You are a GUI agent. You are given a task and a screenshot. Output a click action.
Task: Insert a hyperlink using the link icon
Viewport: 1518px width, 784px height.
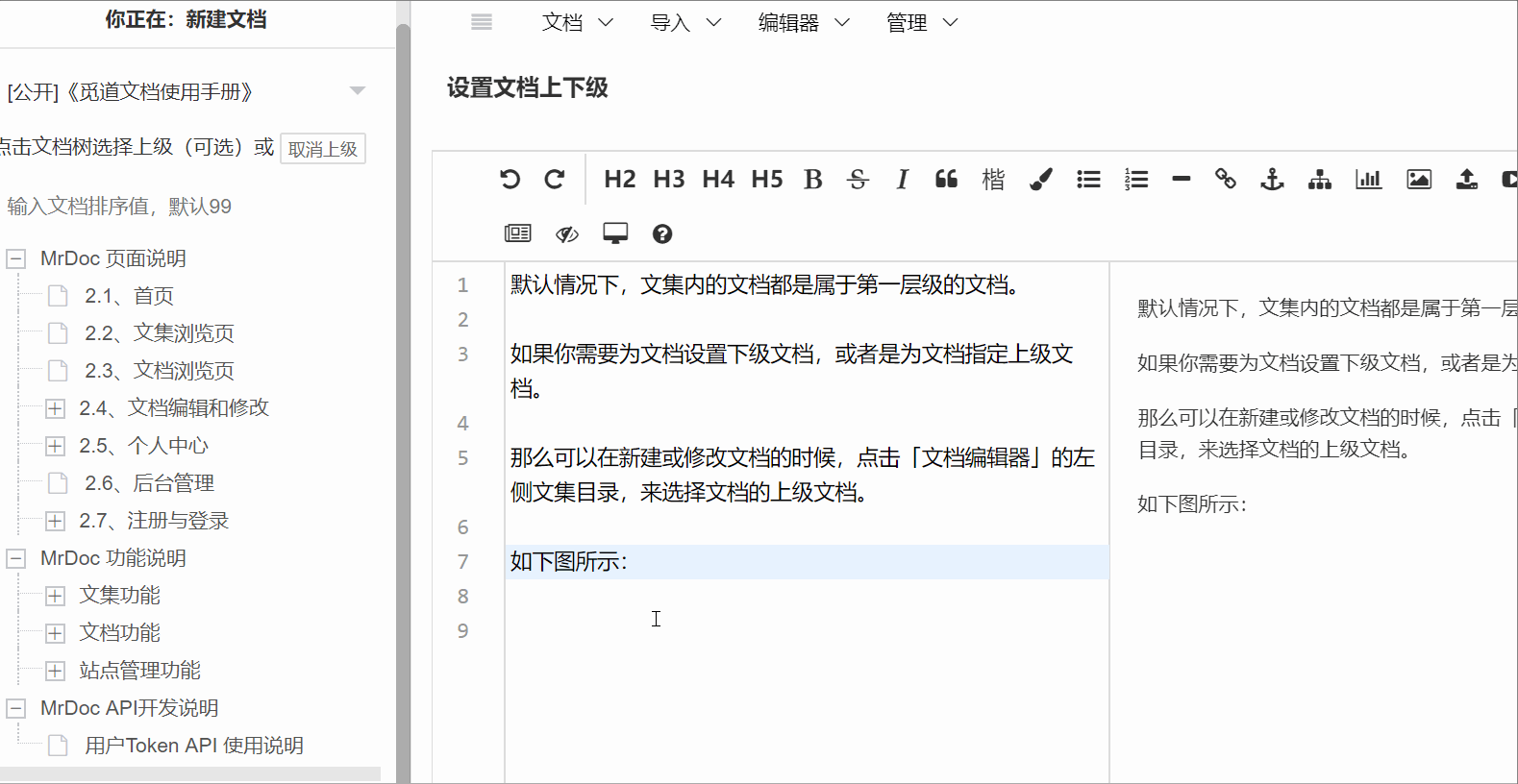[x=1226, y=180]
